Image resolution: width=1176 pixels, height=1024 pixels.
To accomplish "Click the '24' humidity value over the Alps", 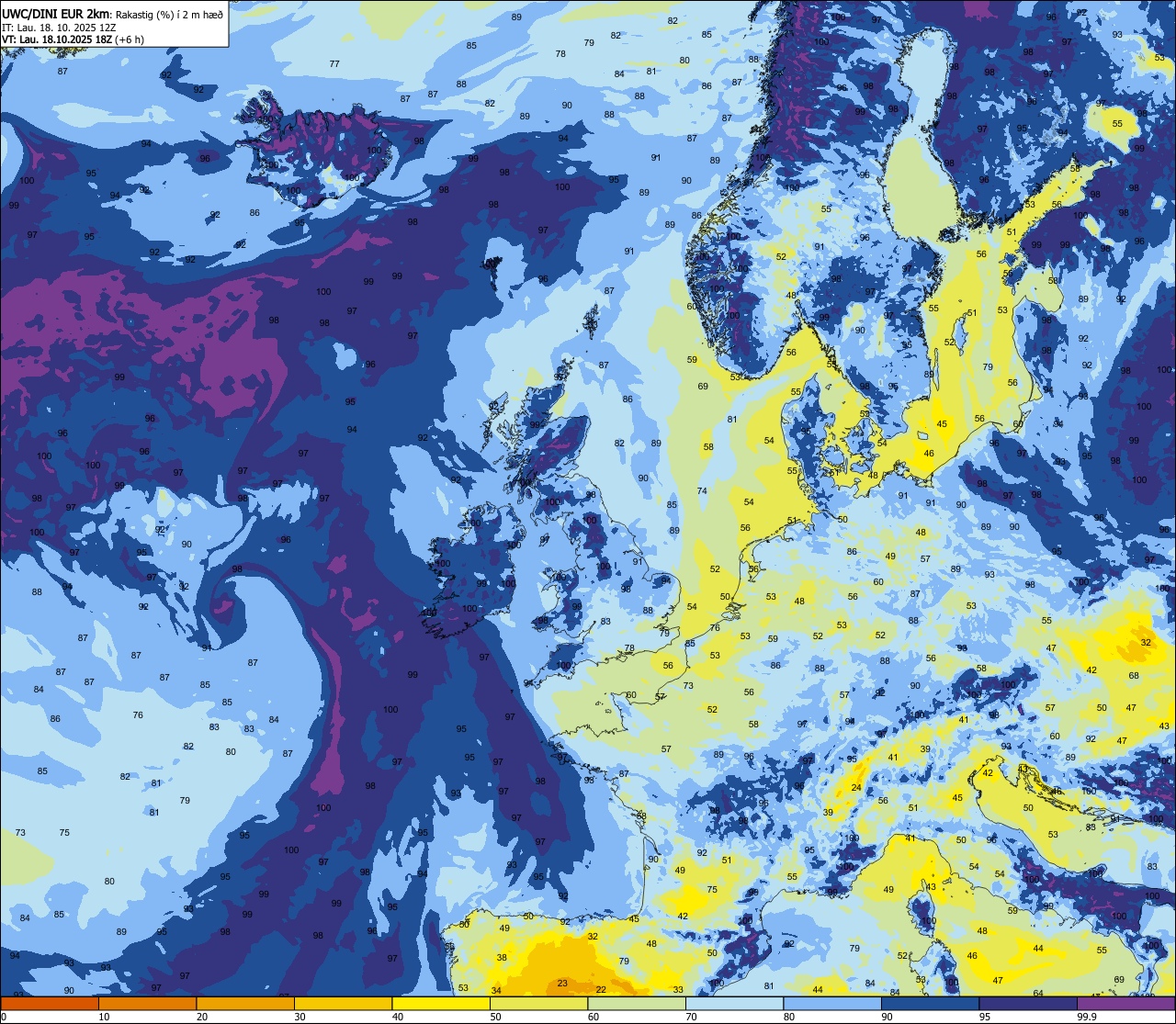I will [x=856, y=788].
